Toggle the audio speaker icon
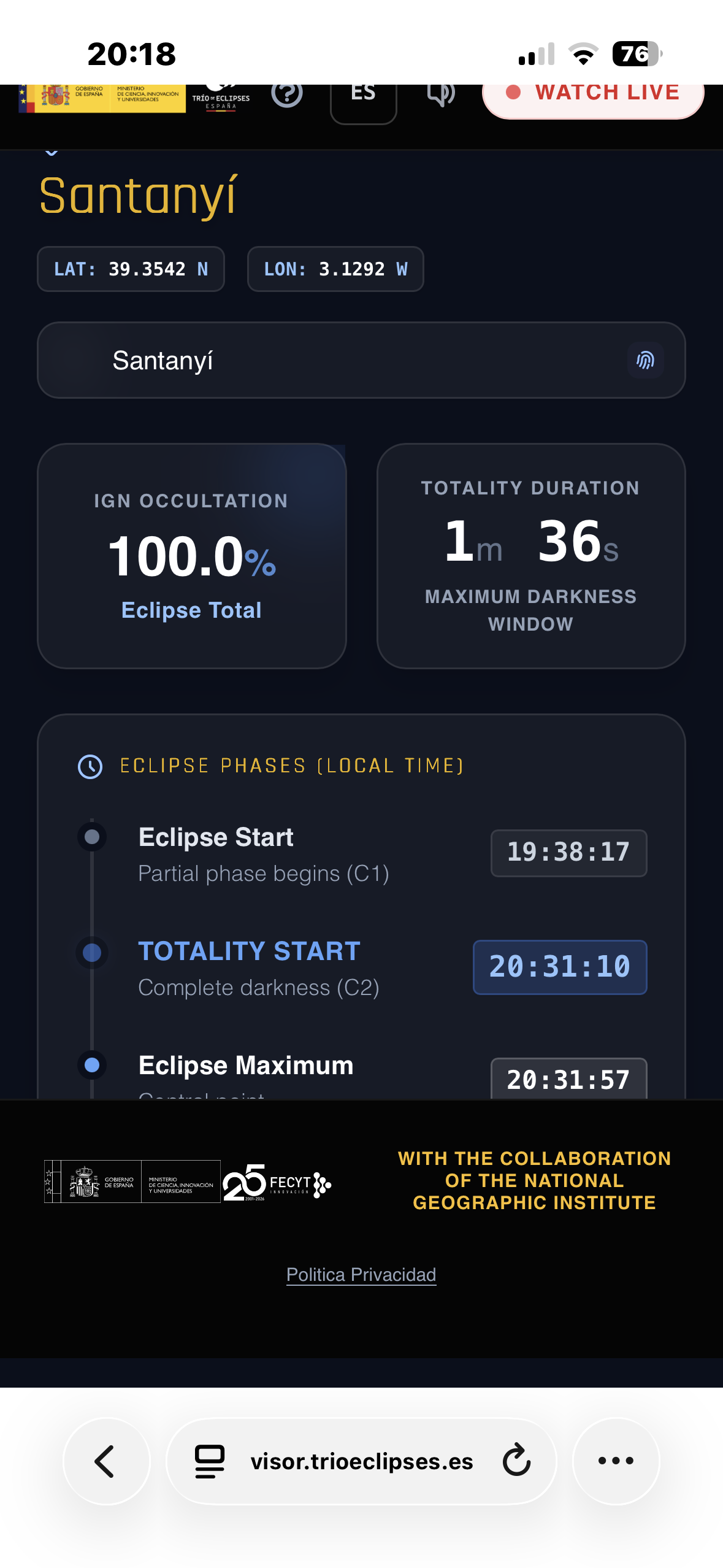The height and width of the screenshot is (1568, 723). tap(440, 94)
